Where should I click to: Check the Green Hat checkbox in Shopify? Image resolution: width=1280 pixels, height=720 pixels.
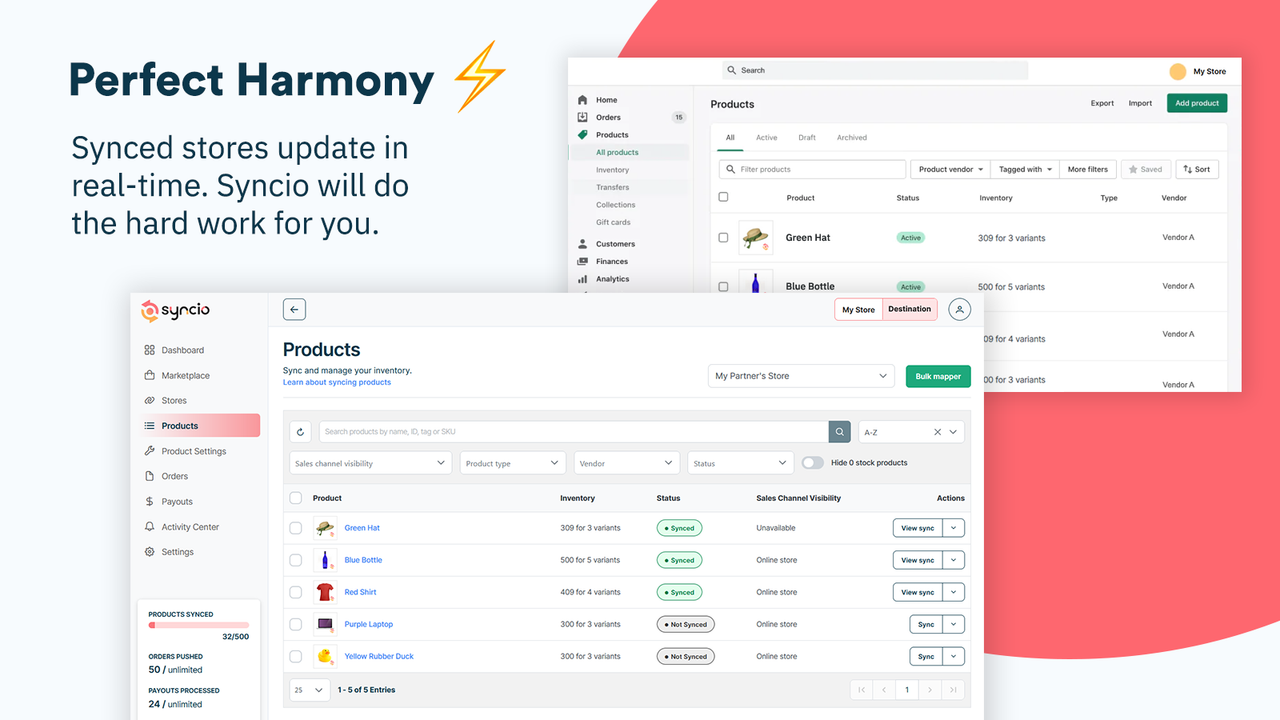(724, 238)
